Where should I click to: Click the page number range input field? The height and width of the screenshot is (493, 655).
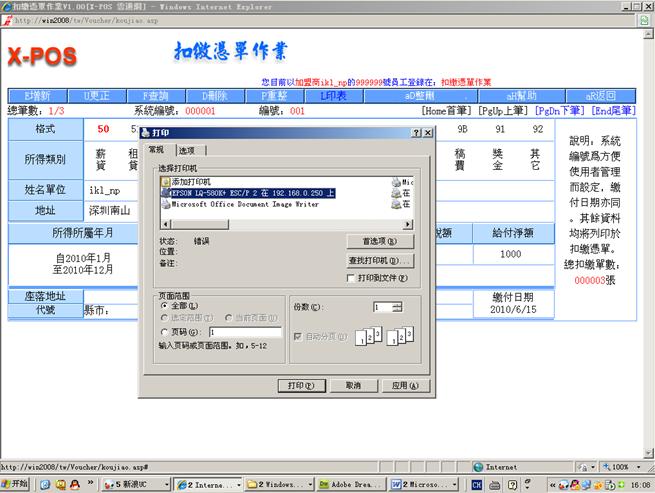(x=245, y=331)
